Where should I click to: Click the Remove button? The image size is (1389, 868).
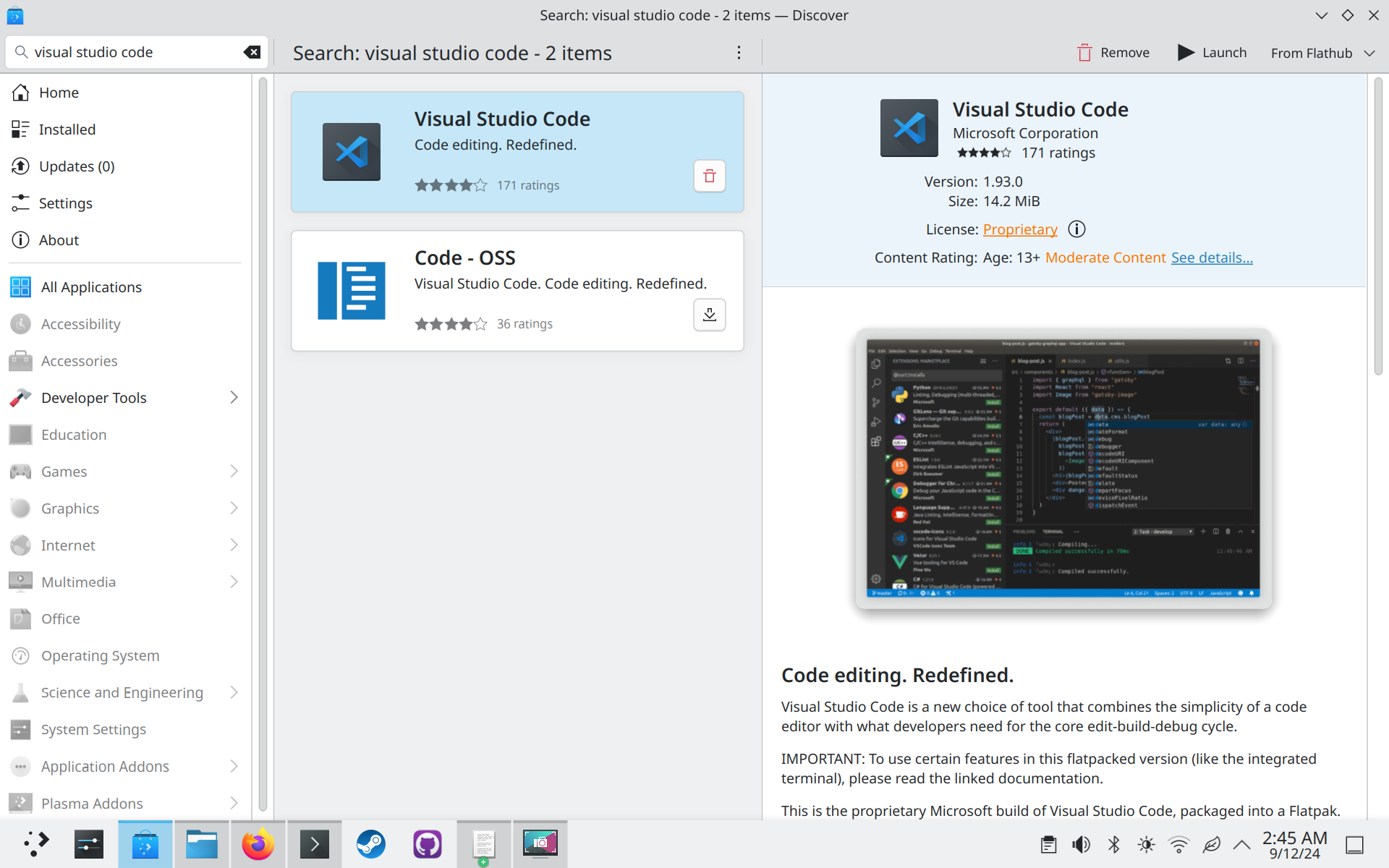point(1113,53)
